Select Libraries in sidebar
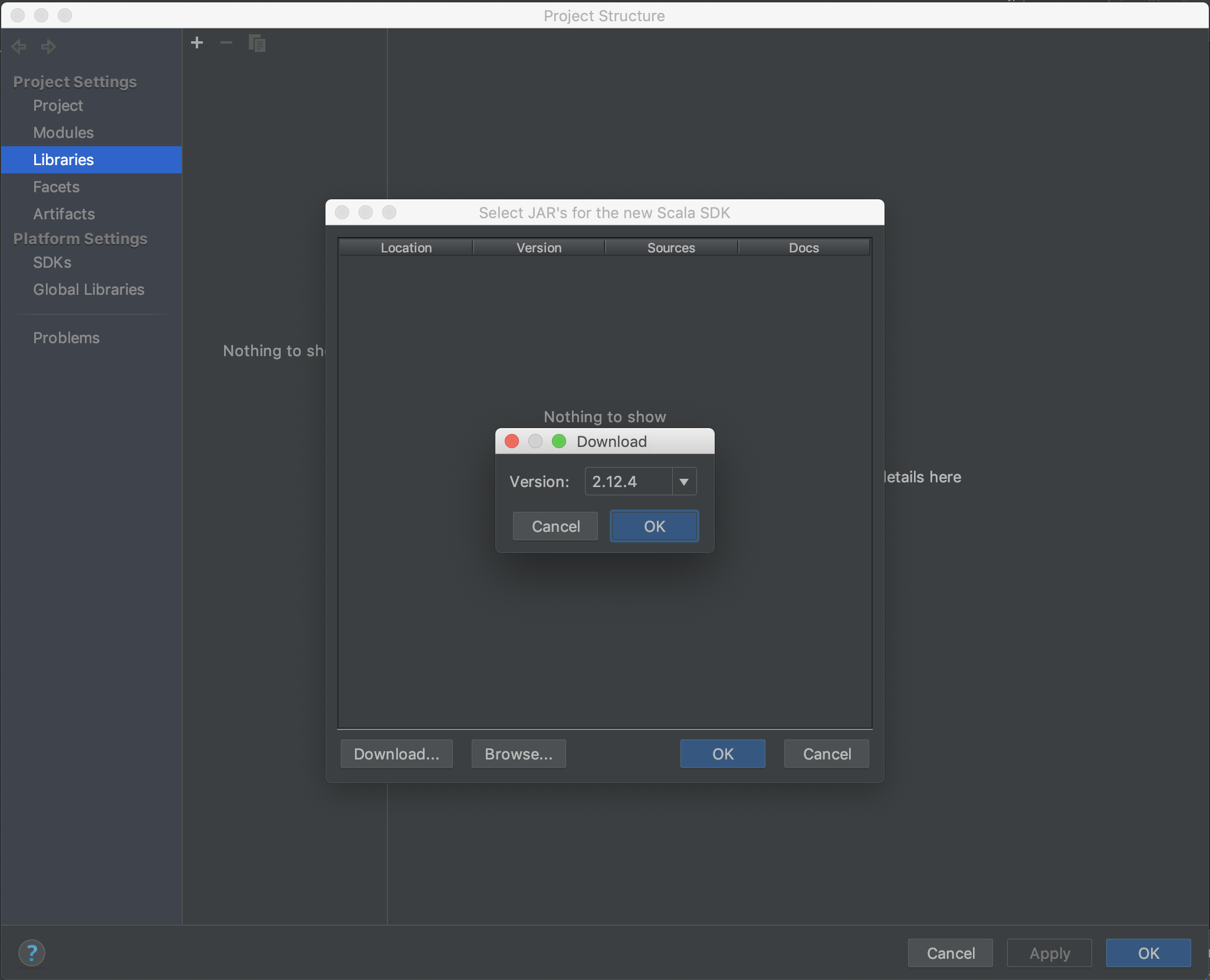1210x980 pixels. coord(91,160)
